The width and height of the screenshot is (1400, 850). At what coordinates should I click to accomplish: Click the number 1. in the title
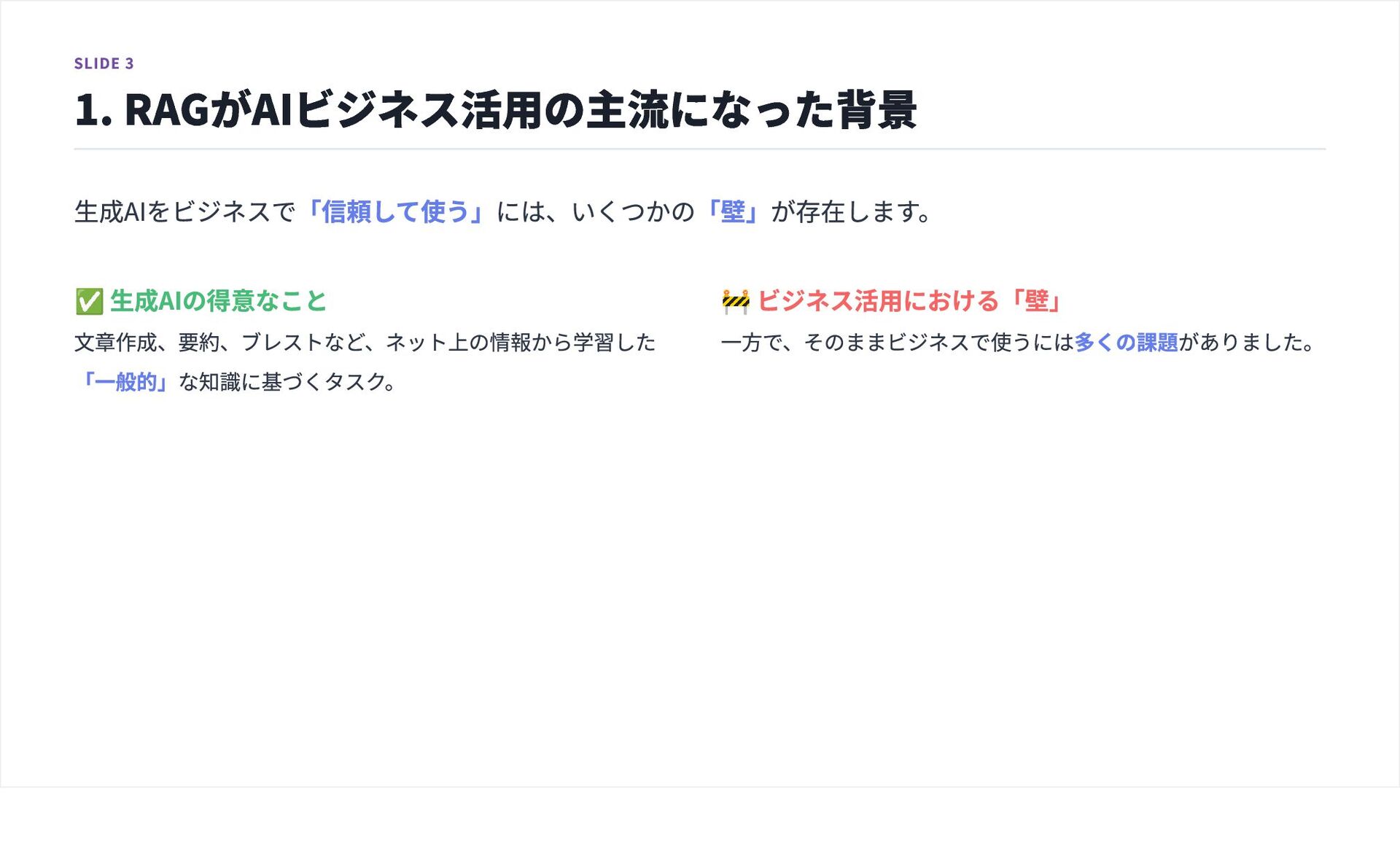(93, 112)
